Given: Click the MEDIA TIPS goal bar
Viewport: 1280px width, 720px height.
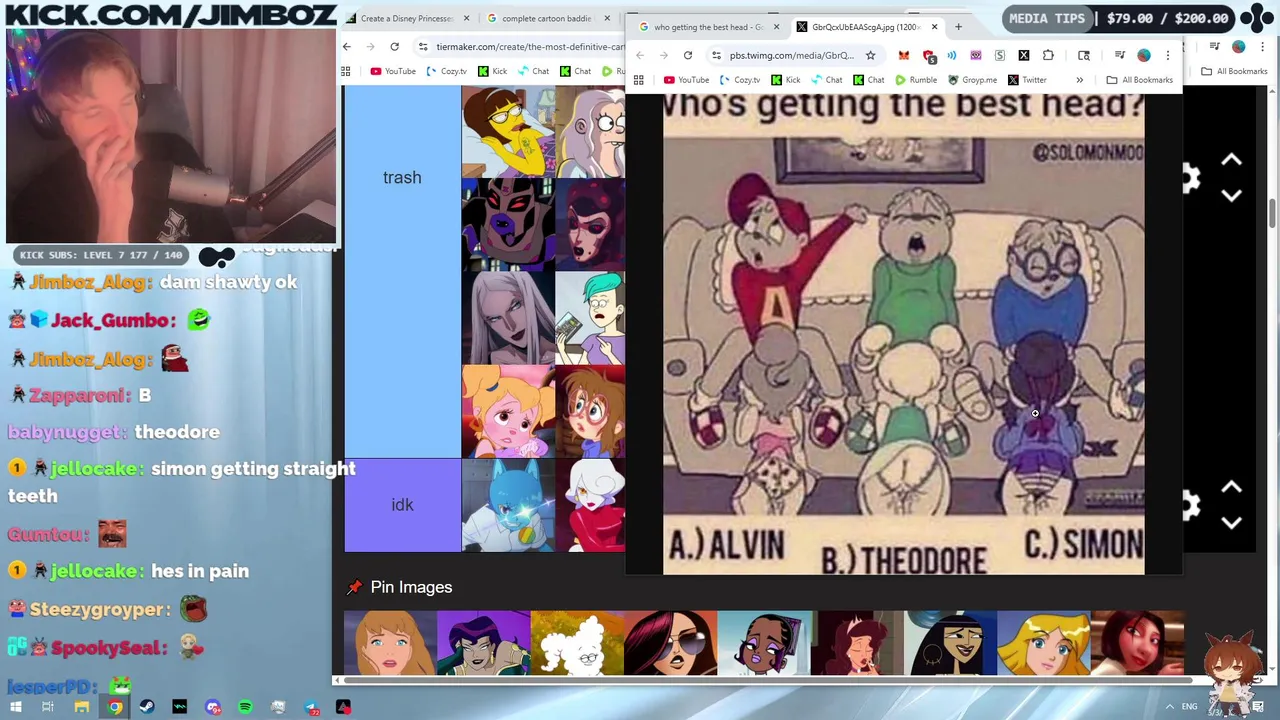Looking at the screenshot, I should (1118, 18).
